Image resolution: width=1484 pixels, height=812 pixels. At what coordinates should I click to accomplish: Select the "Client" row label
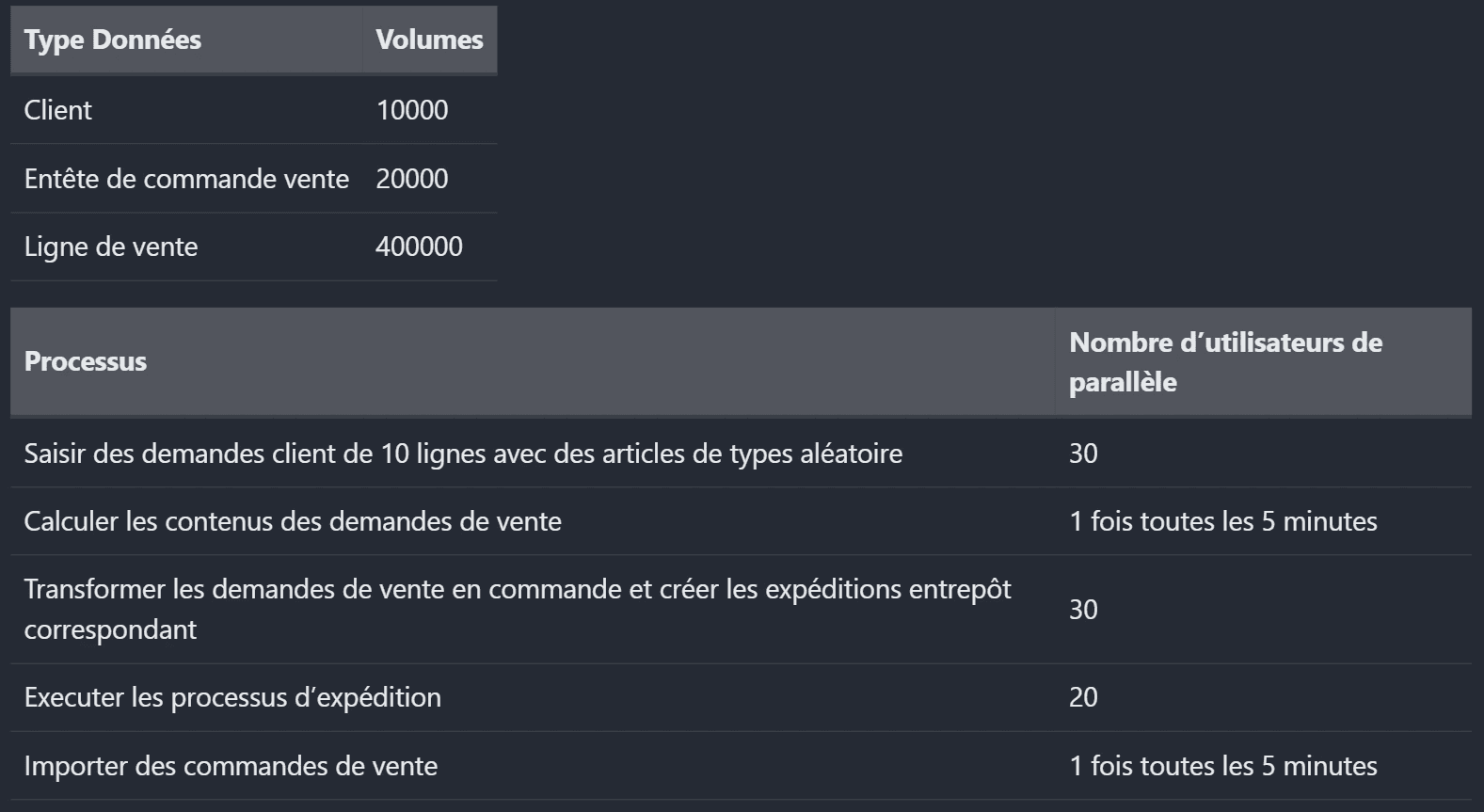pyautogui.click(x=58, y=110)
